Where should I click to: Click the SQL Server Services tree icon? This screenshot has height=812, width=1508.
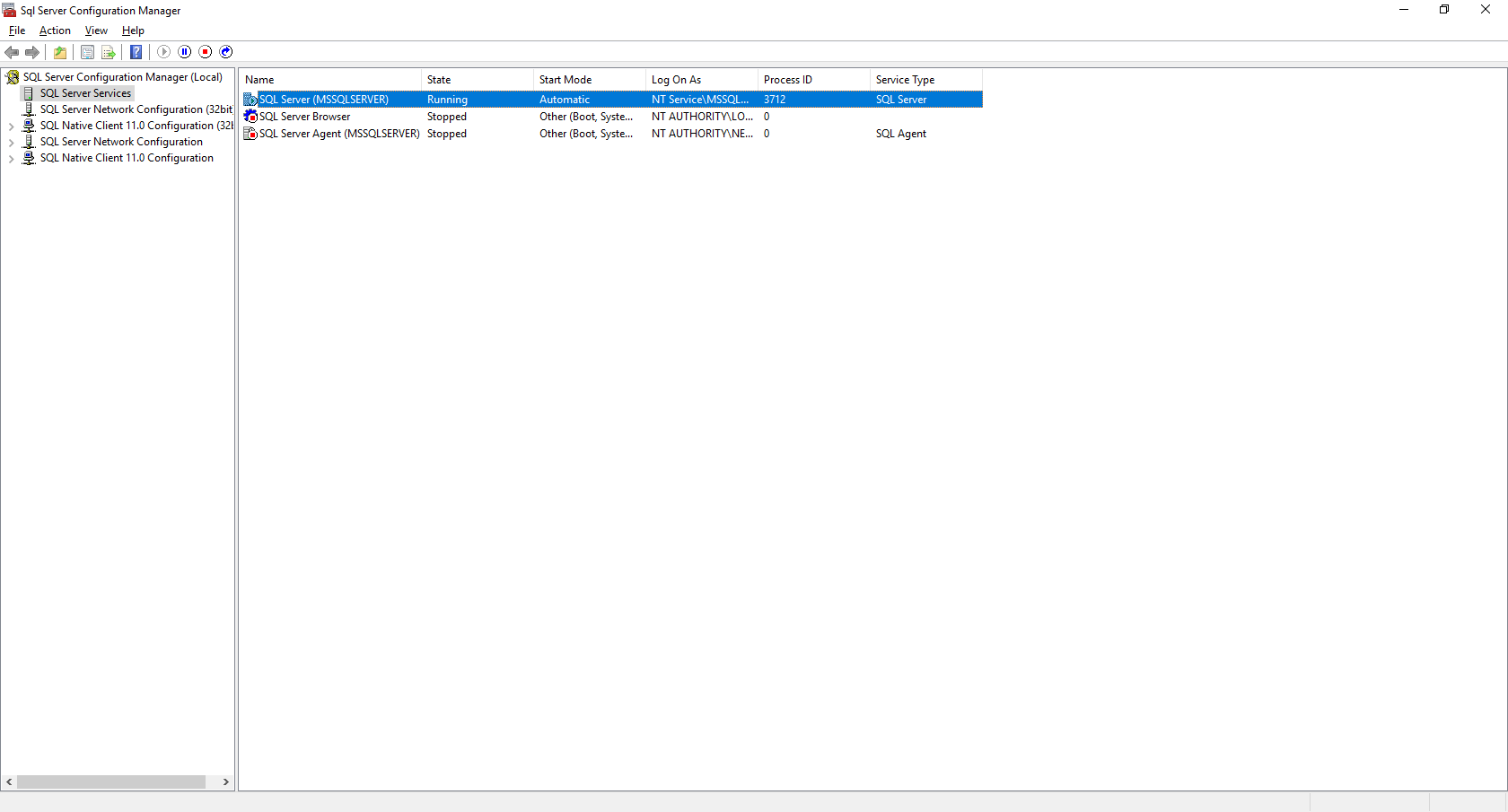tap(29, 93)
